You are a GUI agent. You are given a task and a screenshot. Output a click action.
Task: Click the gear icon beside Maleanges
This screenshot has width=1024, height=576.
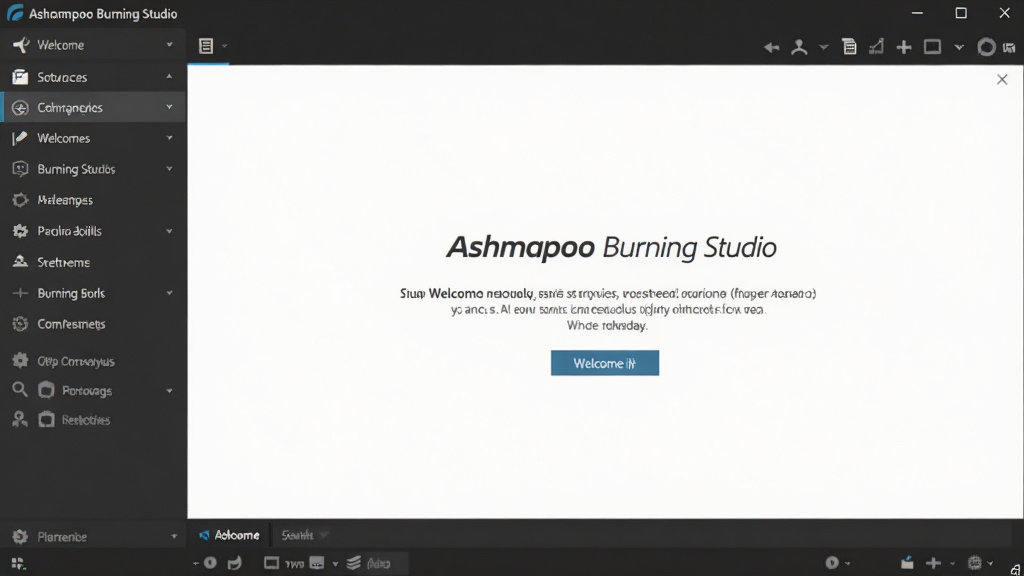click(20, 200)
